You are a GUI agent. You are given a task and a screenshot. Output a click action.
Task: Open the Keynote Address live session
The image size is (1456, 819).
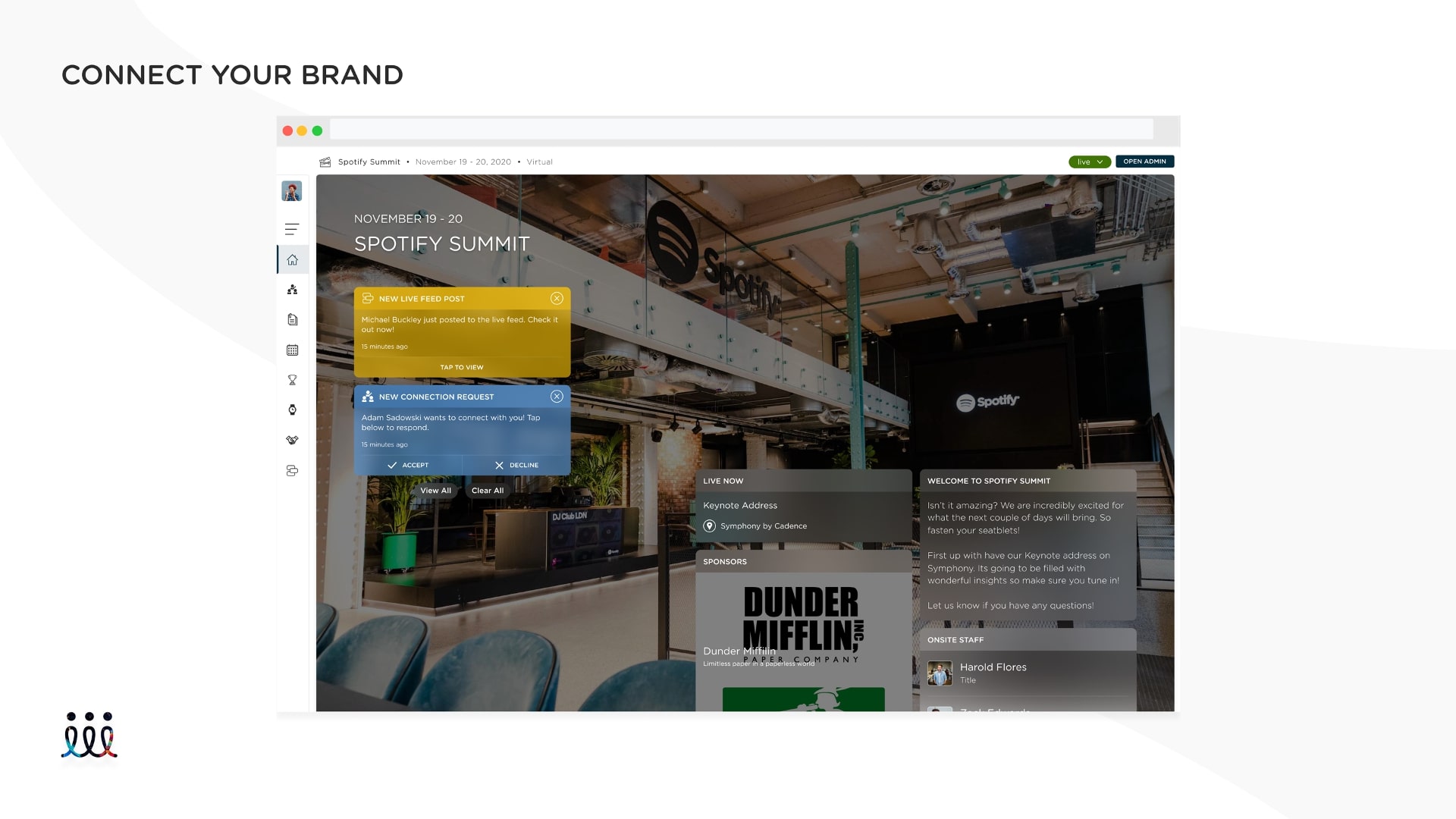740,505
